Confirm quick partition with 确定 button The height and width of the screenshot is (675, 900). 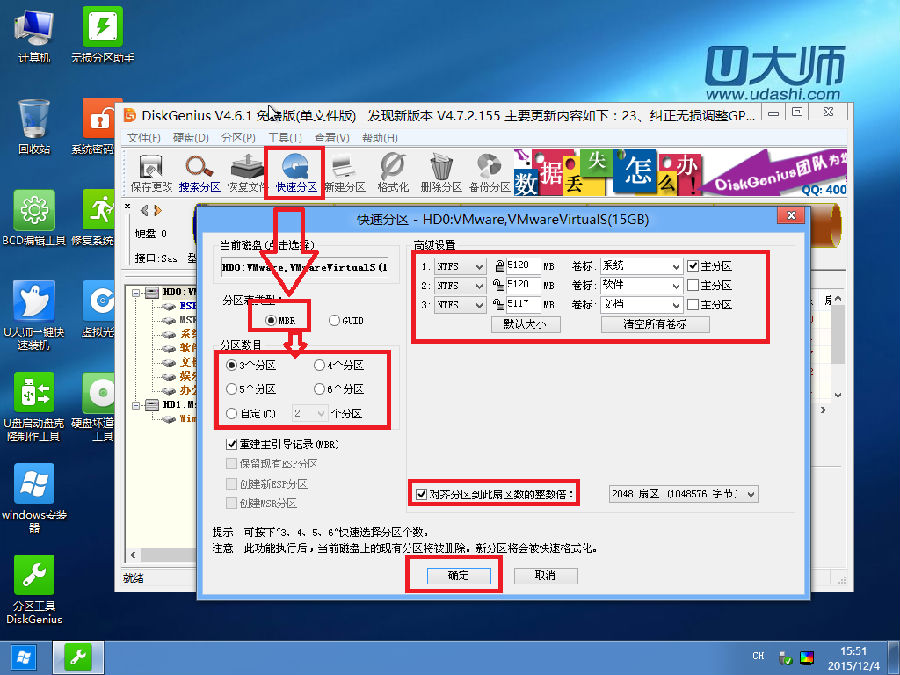tap(459, 576)
